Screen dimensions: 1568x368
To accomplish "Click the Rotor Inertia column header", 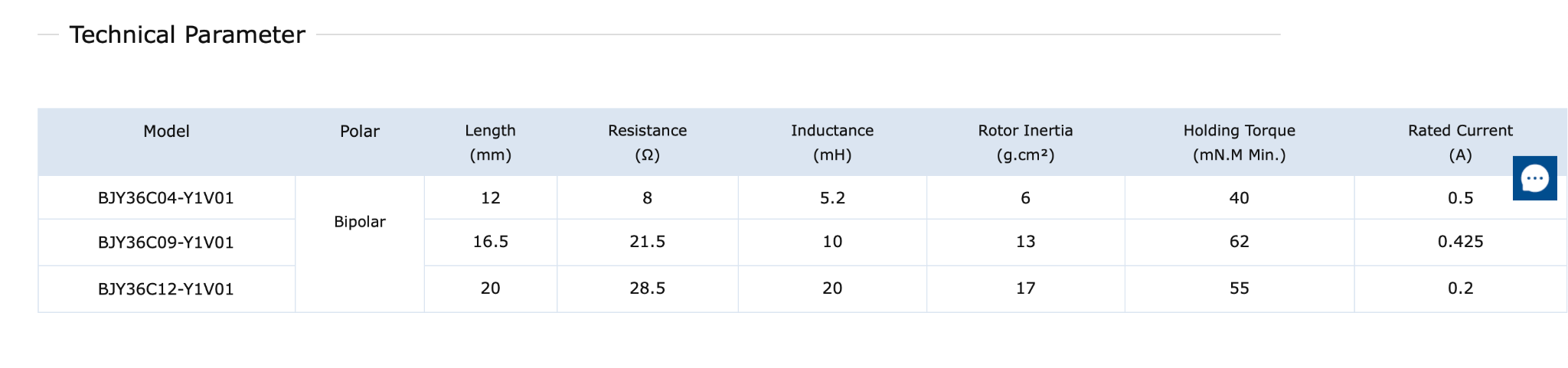I will [1025, 142].
